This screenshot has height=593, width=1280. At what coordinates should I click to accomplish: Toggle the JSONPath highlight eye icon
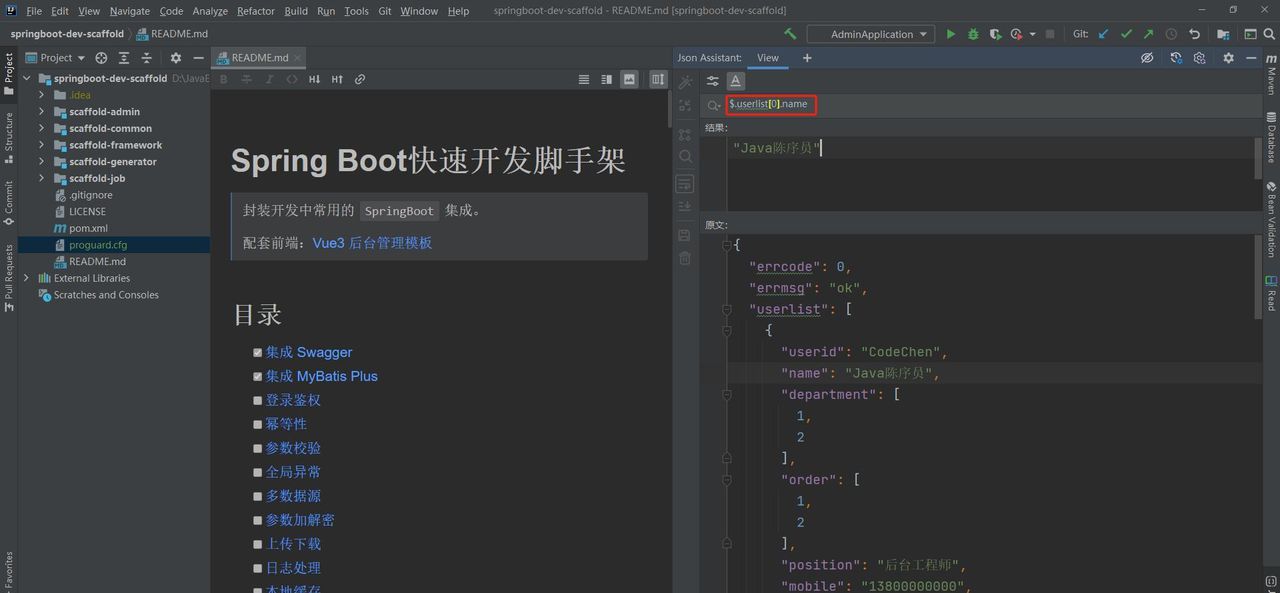1148,57
